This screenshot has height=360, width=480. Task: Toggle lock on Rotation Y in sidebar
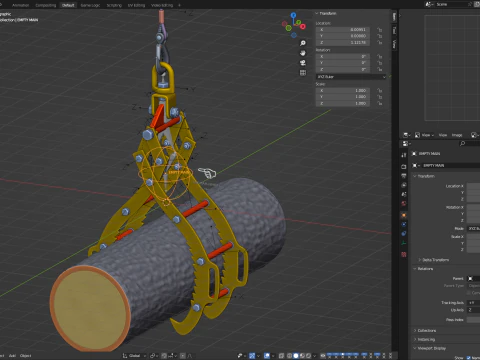pos(380,63)
